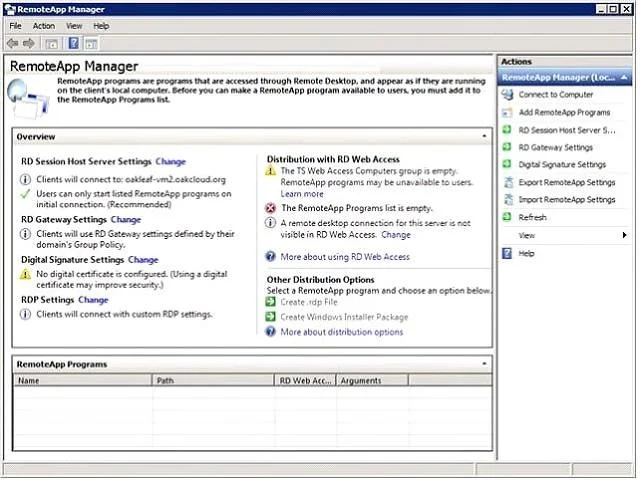Collapse the RemoteApp Programs section

tap(484, 363)
